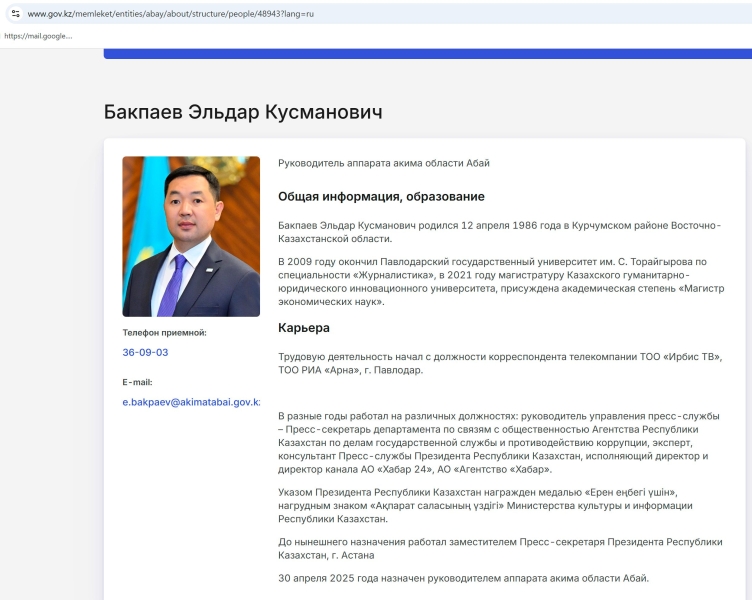Select the heading "Карьера"
This screenshot has width=752, height=600.
click(x=304, y=328)
